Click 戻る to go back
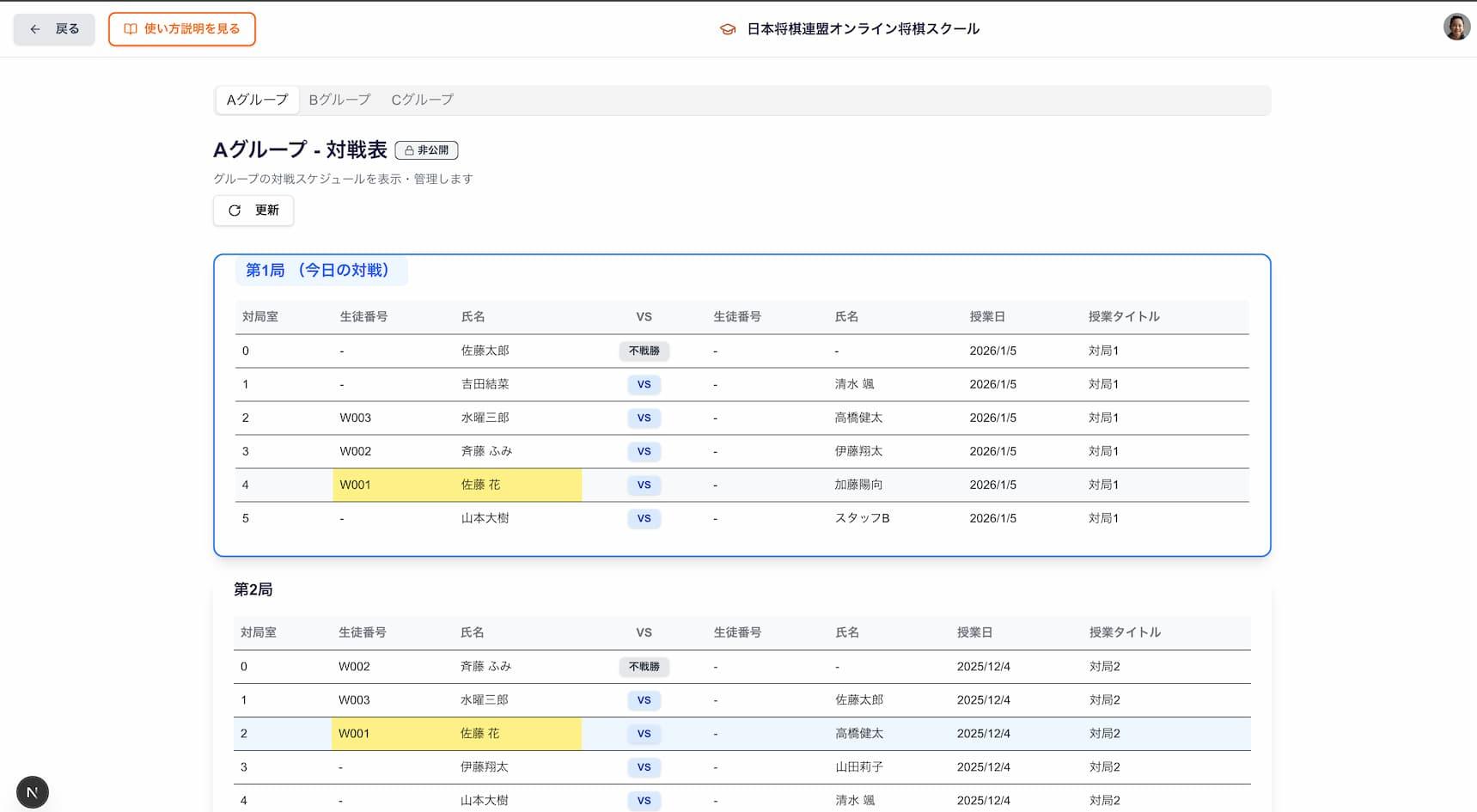Image resolution: width=1477 pixels, height=812 pixels. tap(53, 28)
